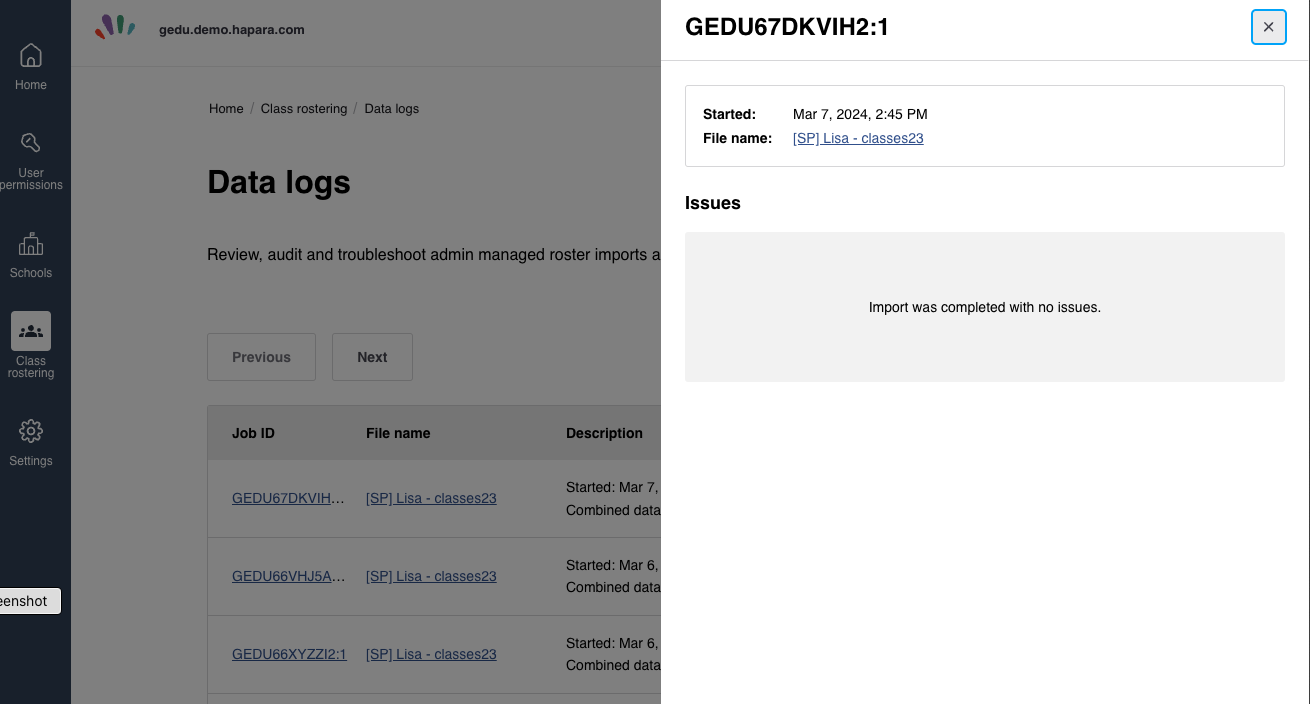
Task: Click the Previous page button
Action: [261, 357]
